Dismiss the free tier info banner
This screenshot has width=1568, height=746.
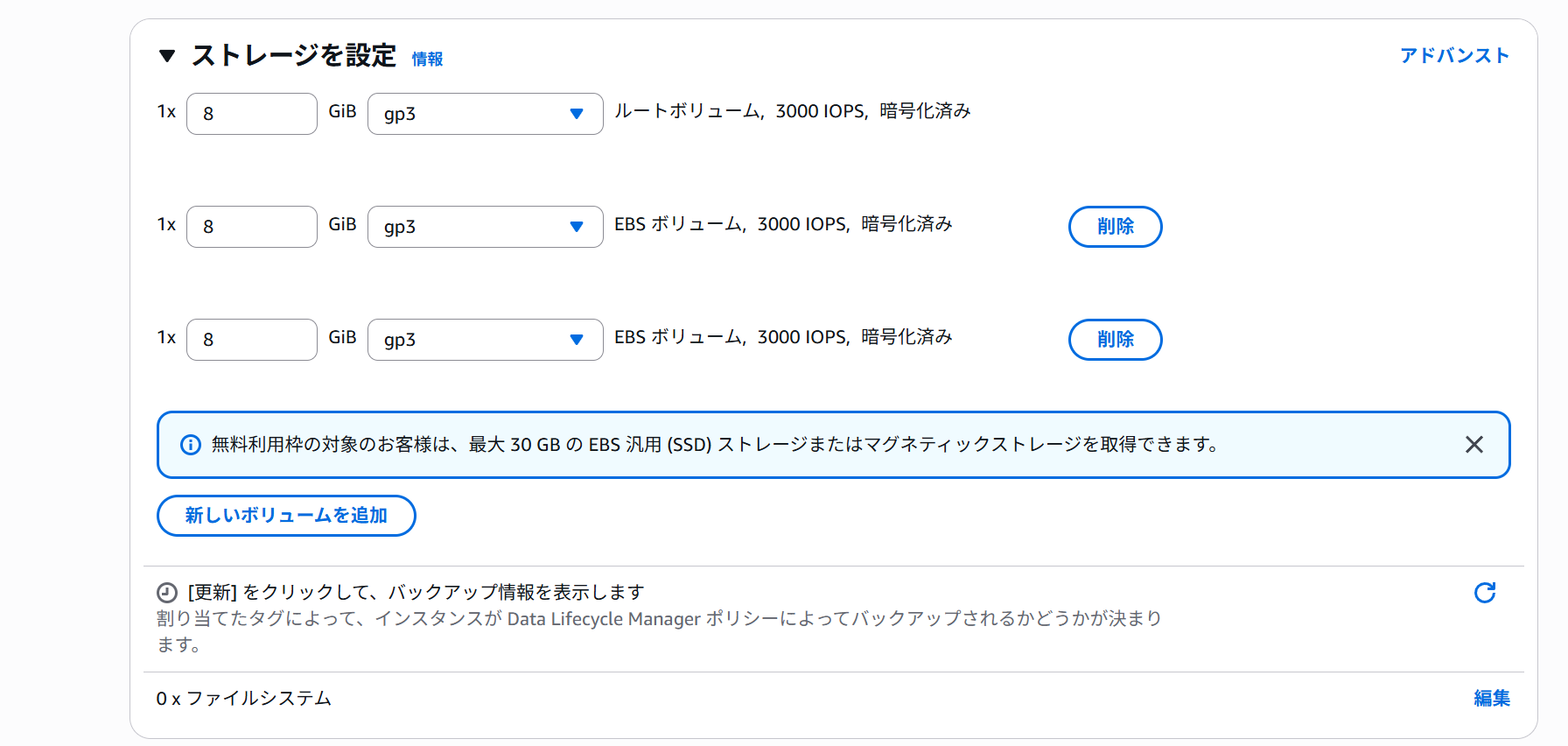[x=1473, y=445]
